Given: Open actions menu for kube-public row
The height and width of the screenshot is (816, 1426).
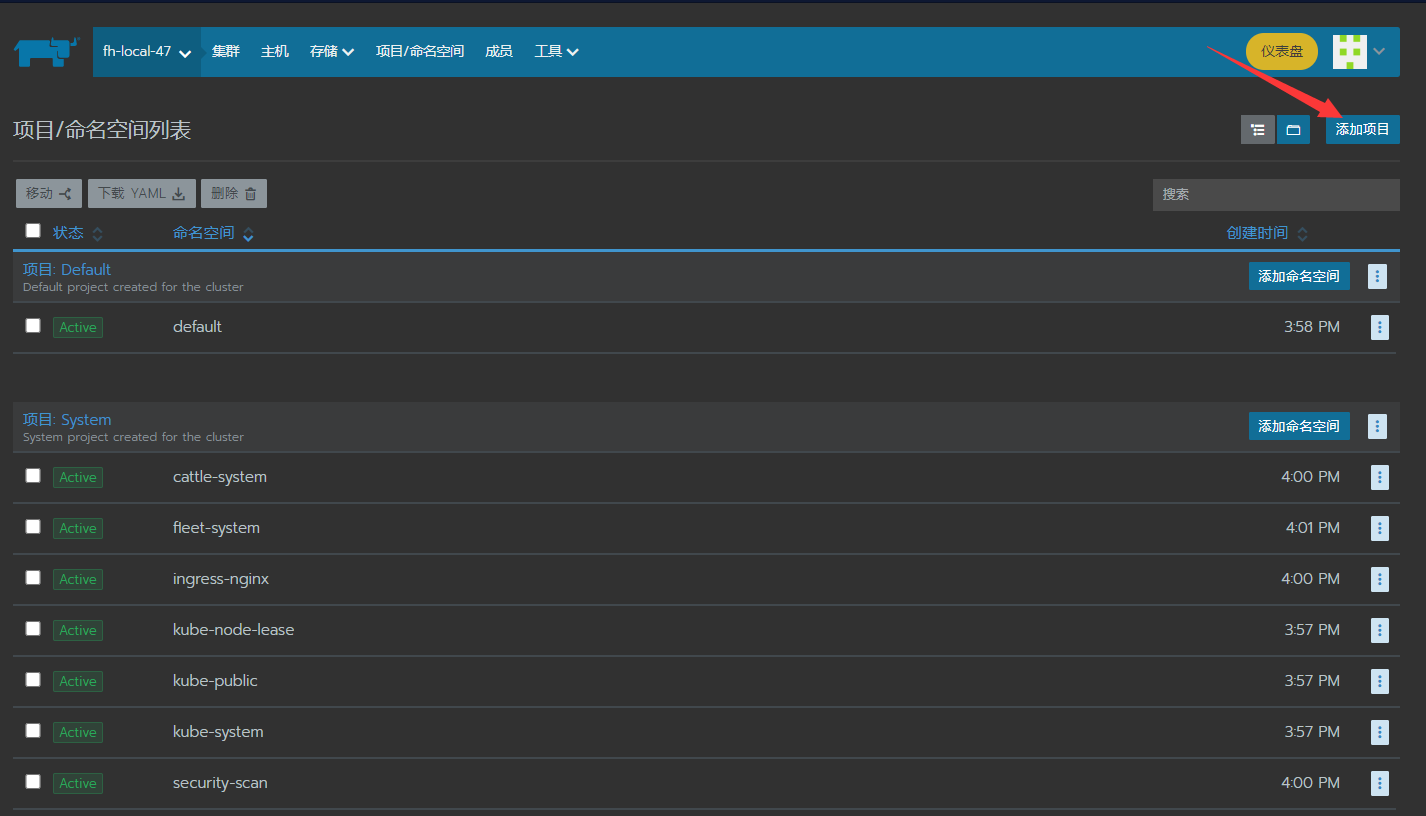Looking at the screenshot, I should click(x=1380, y=682).
